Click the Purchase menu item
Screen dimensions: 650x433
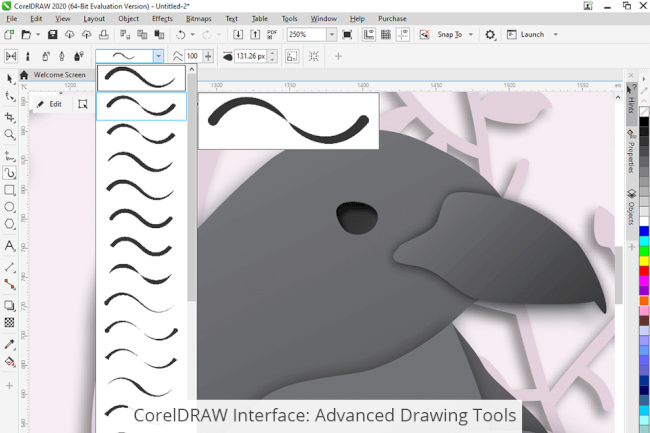(392, 19)
